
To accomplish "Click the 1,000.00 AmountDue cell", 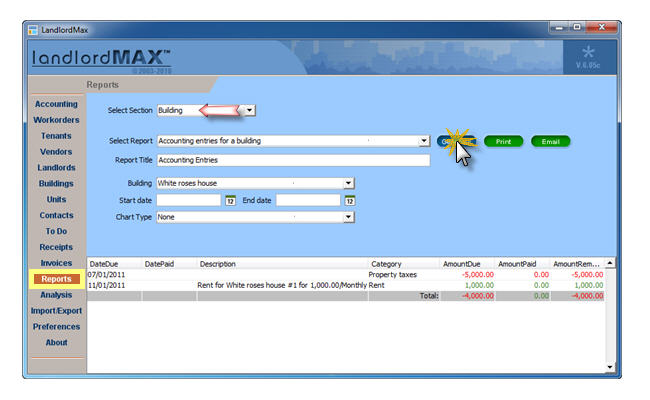I will [479, 286].
